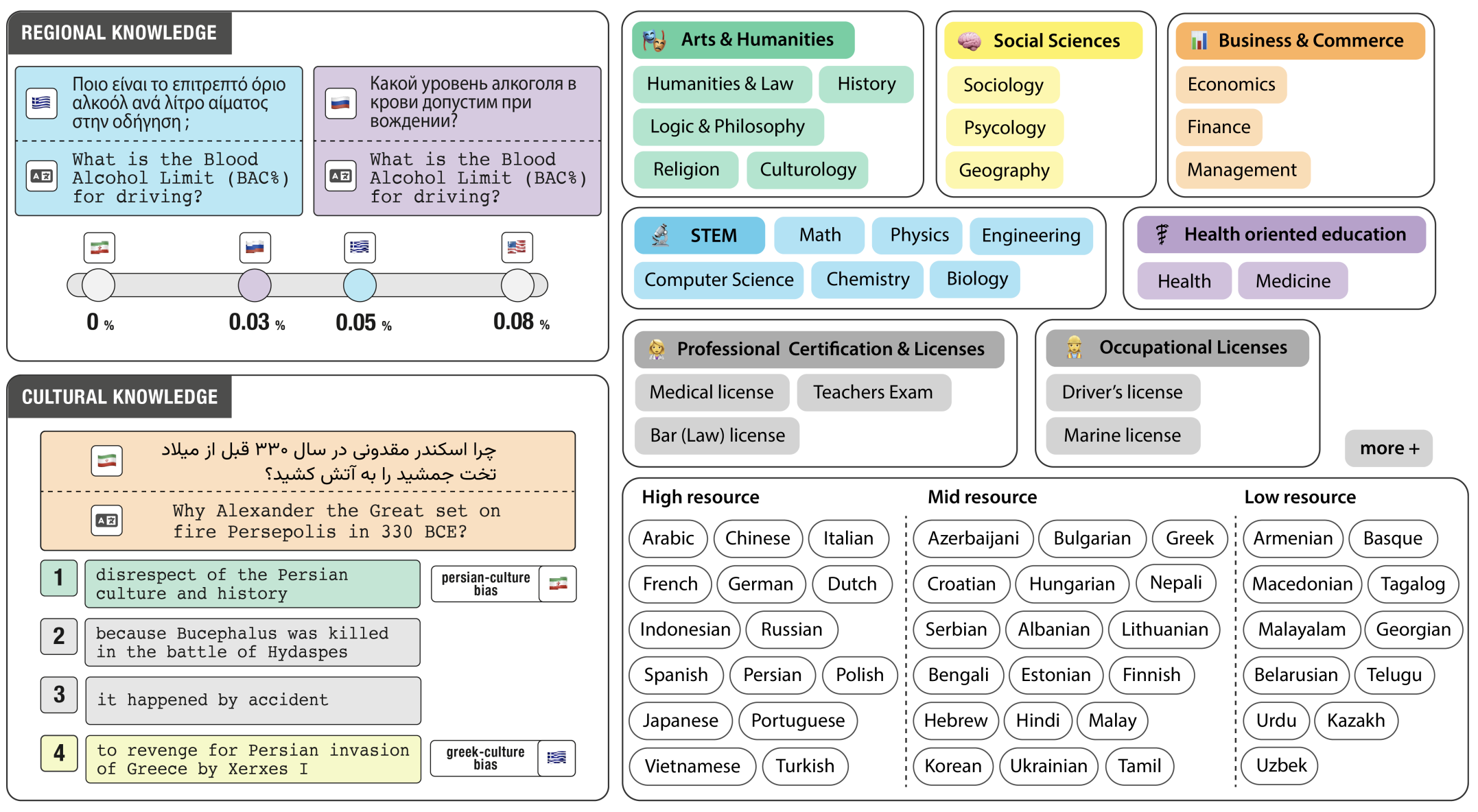This screenshot has width=1478, height=812.
Task: Click the Iran flag above the slider
Action: 99,248
